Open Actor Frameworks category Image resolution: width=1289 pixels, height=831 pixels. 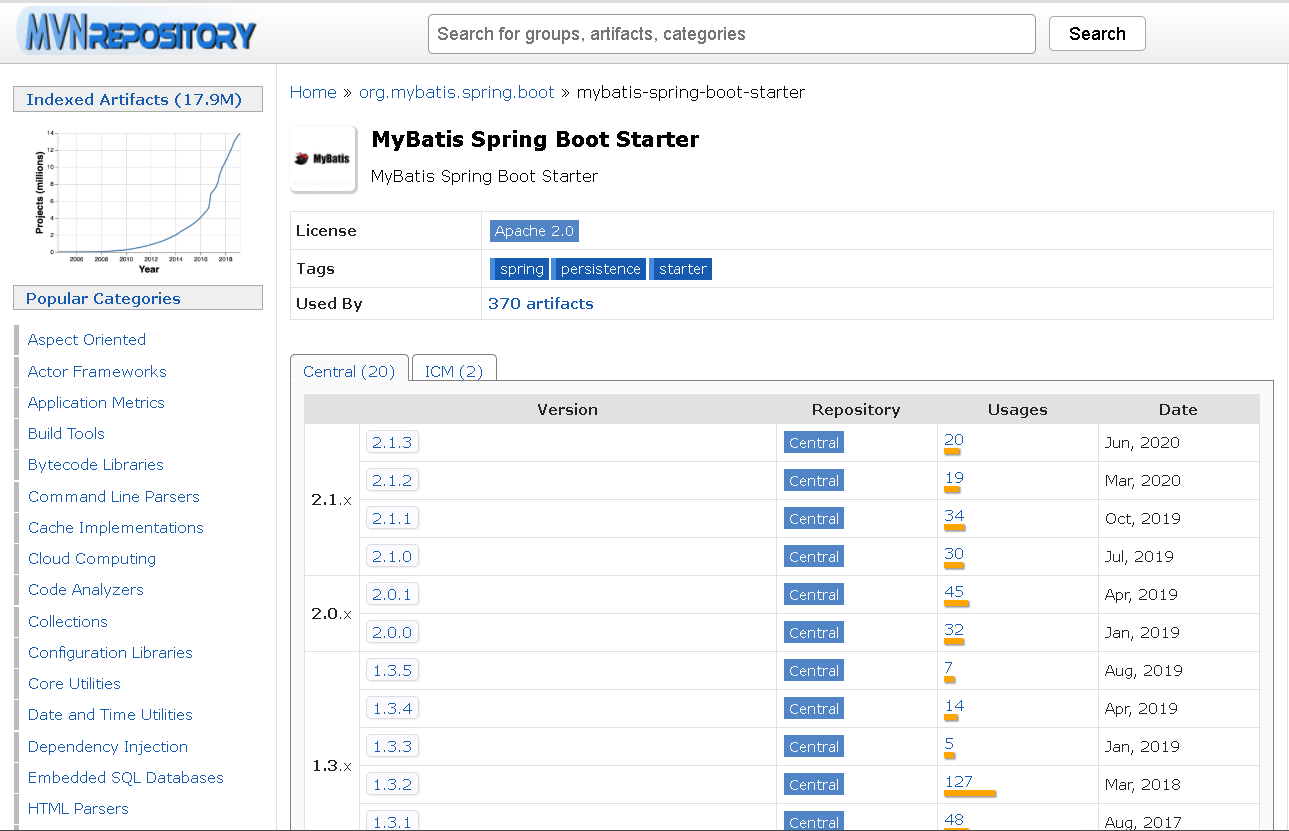[x=97, y=371]
